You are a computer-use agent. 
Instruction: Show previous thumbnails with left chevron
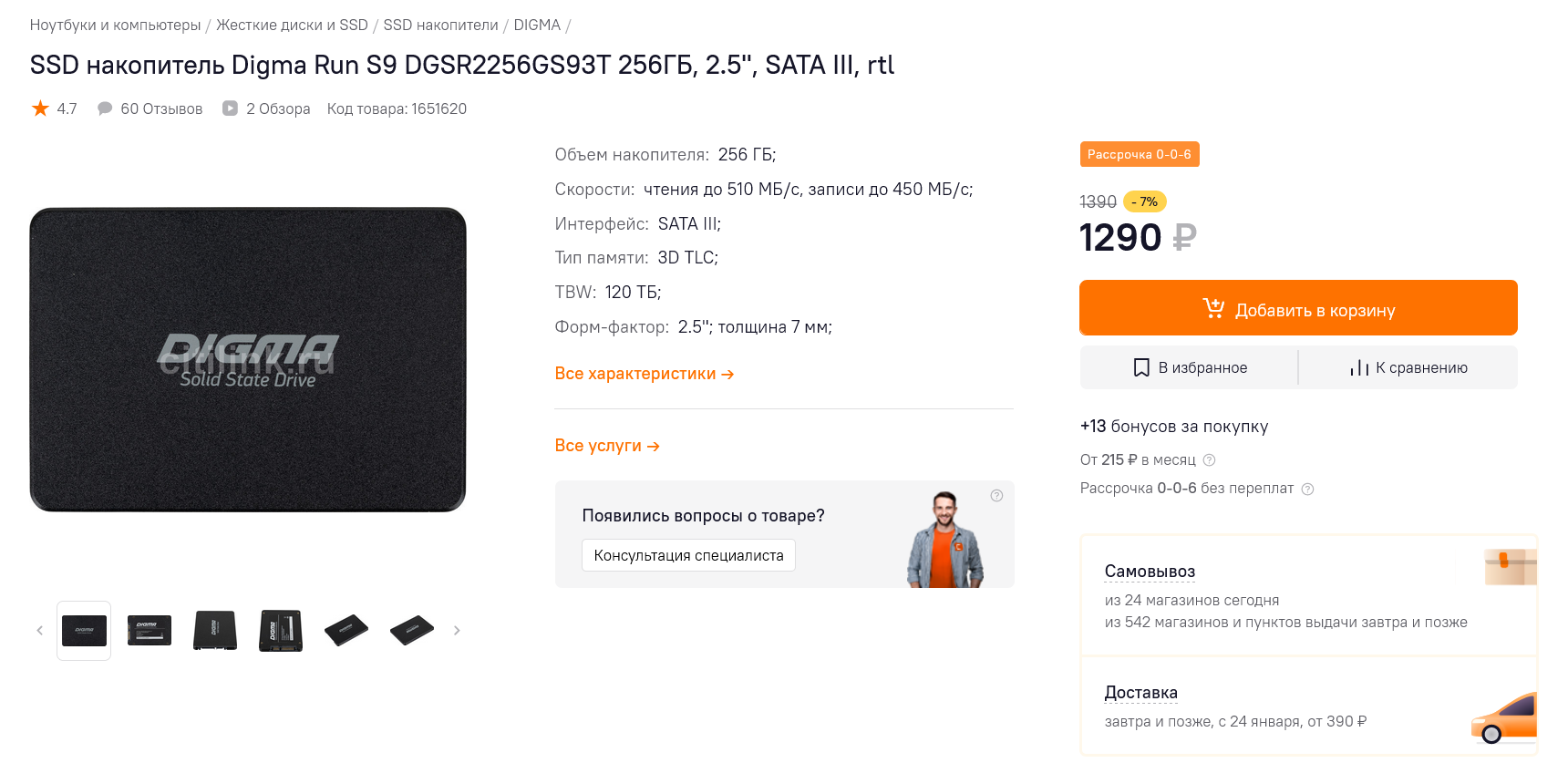[x=39, y=631]
